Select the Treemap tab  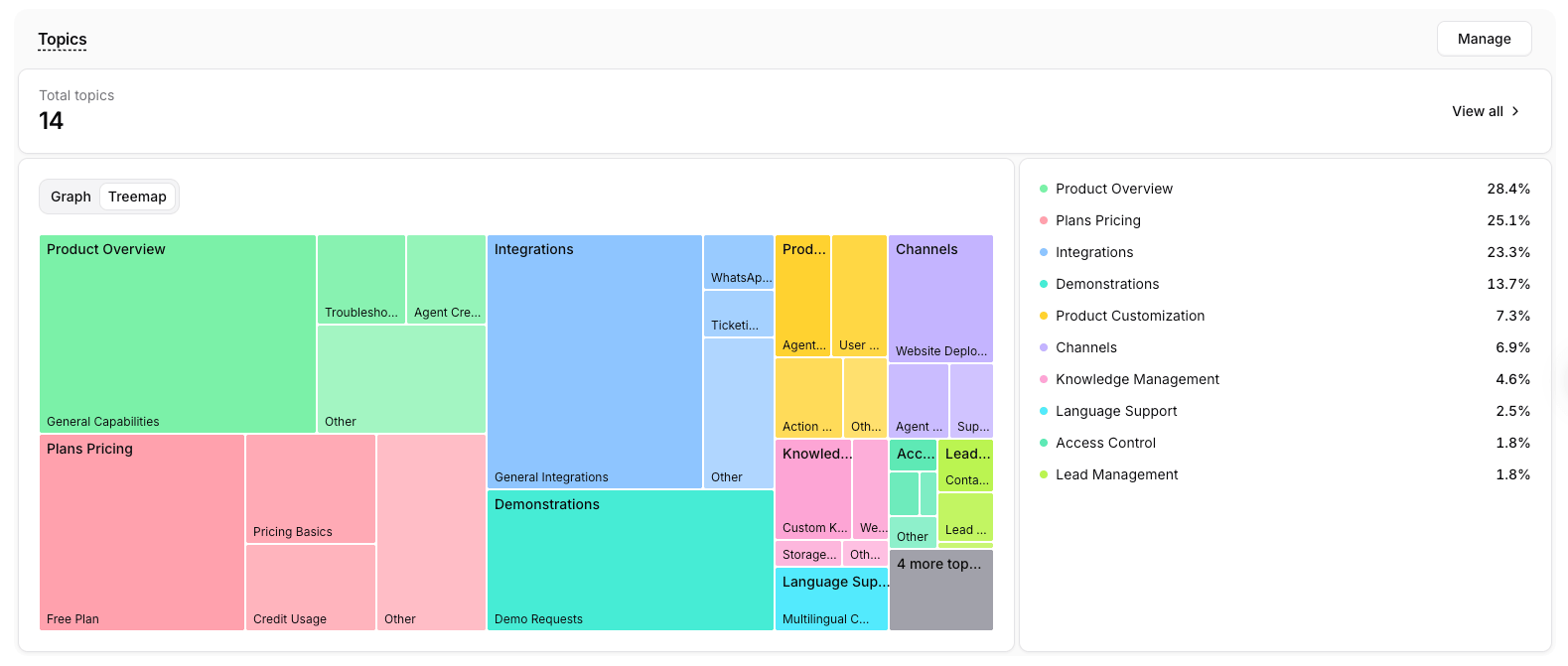(137, 197)
